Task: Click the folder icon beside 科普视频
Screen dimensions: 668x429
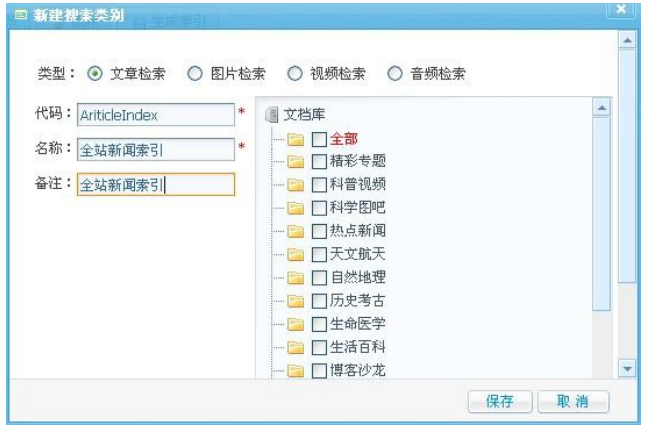Action: point(295,184)
